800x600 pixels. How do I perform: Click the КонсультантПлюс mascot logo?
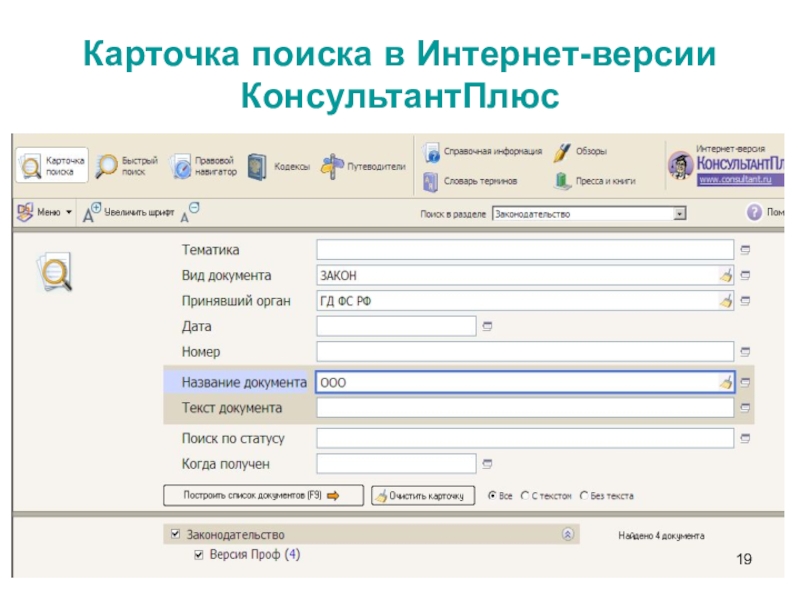[x=681, y=165]
